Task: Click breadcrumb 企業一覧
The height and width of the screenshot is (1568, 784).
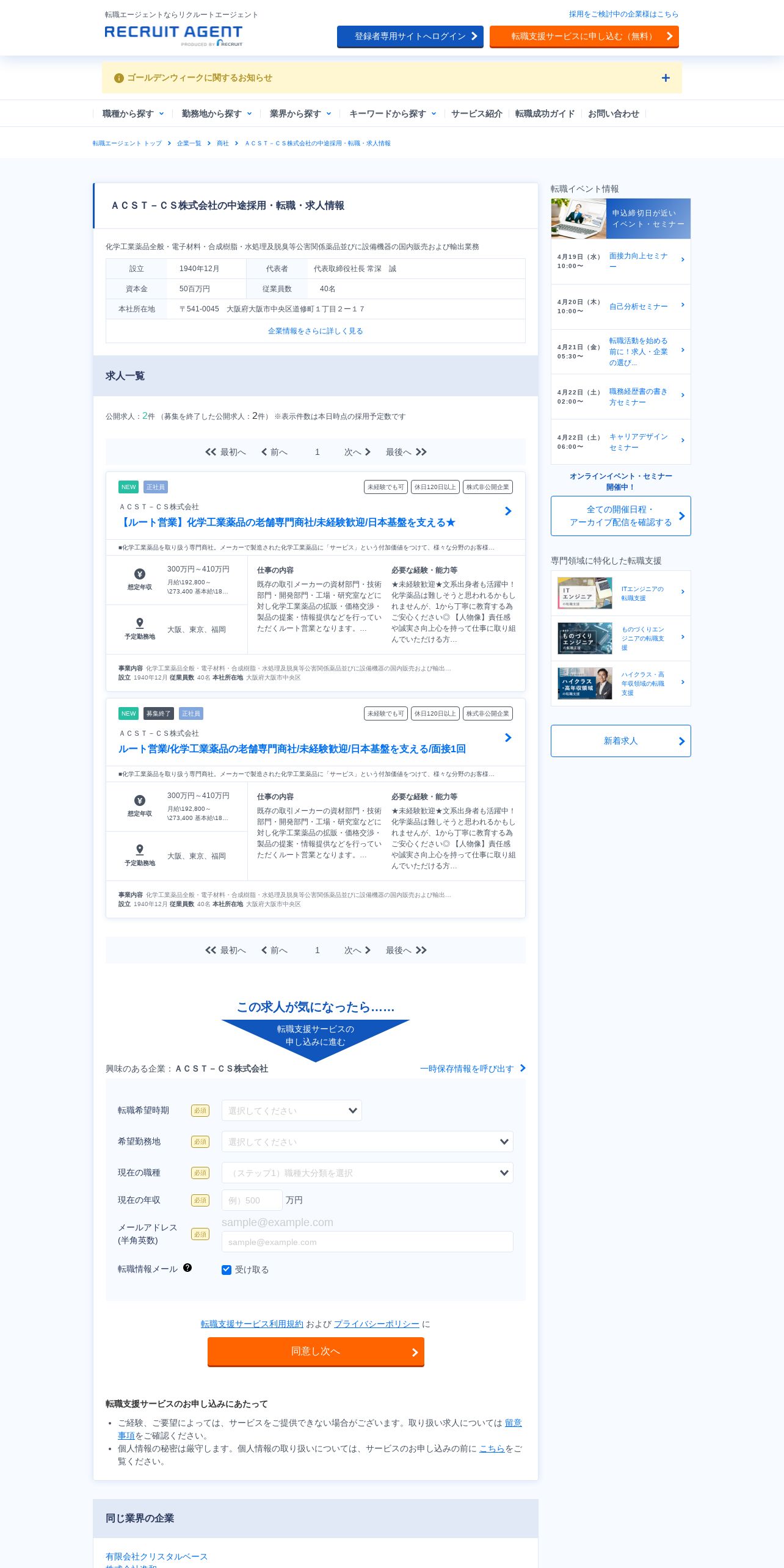Action: [x=189, y=143]
